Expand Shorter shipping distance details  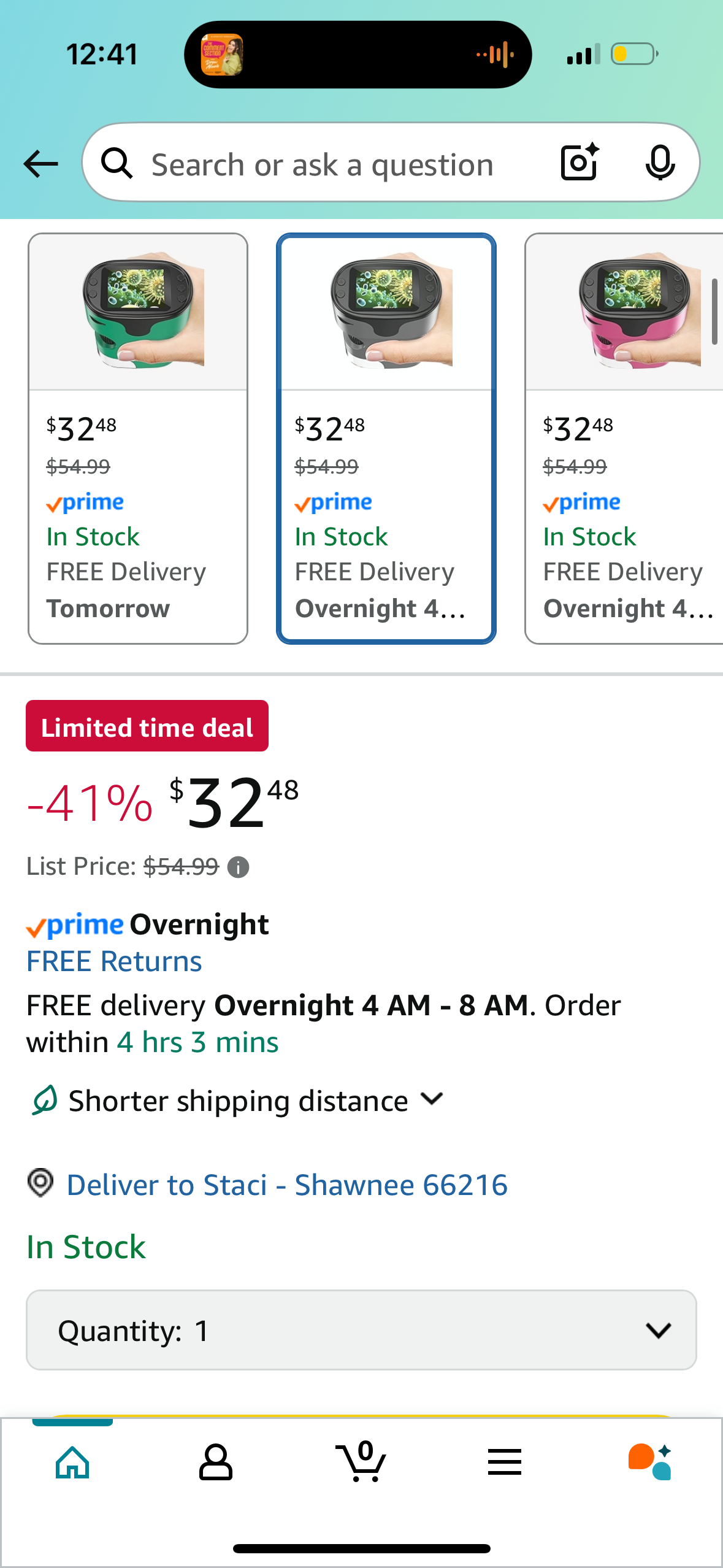(237, 1101)
